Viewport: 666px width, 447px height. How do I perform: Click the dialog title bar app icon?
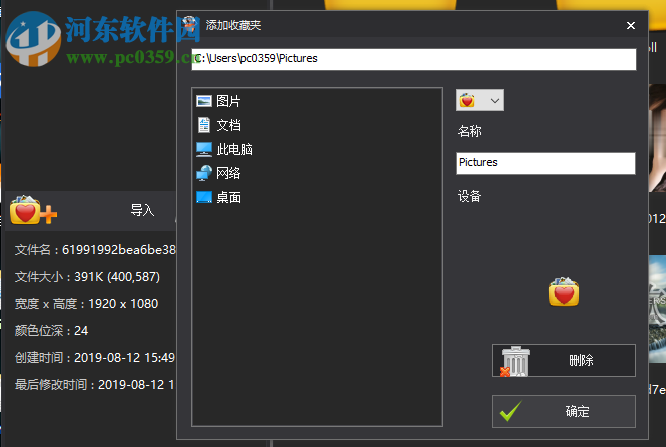pos(190,25)
